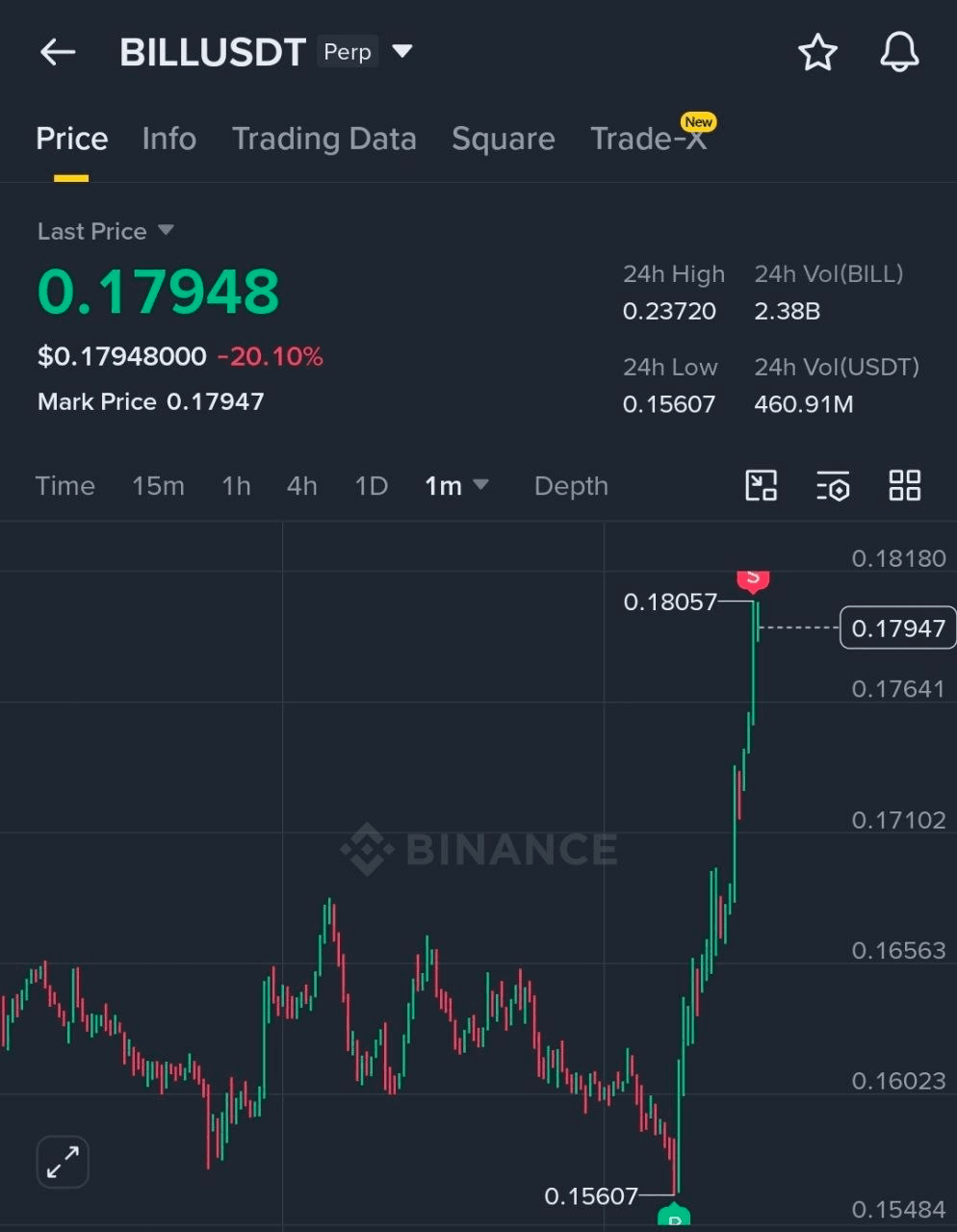Tap the 0.17641 price axis label
Image resolution: width=957 pixels, height=1232 pixels.
(898, 689)
